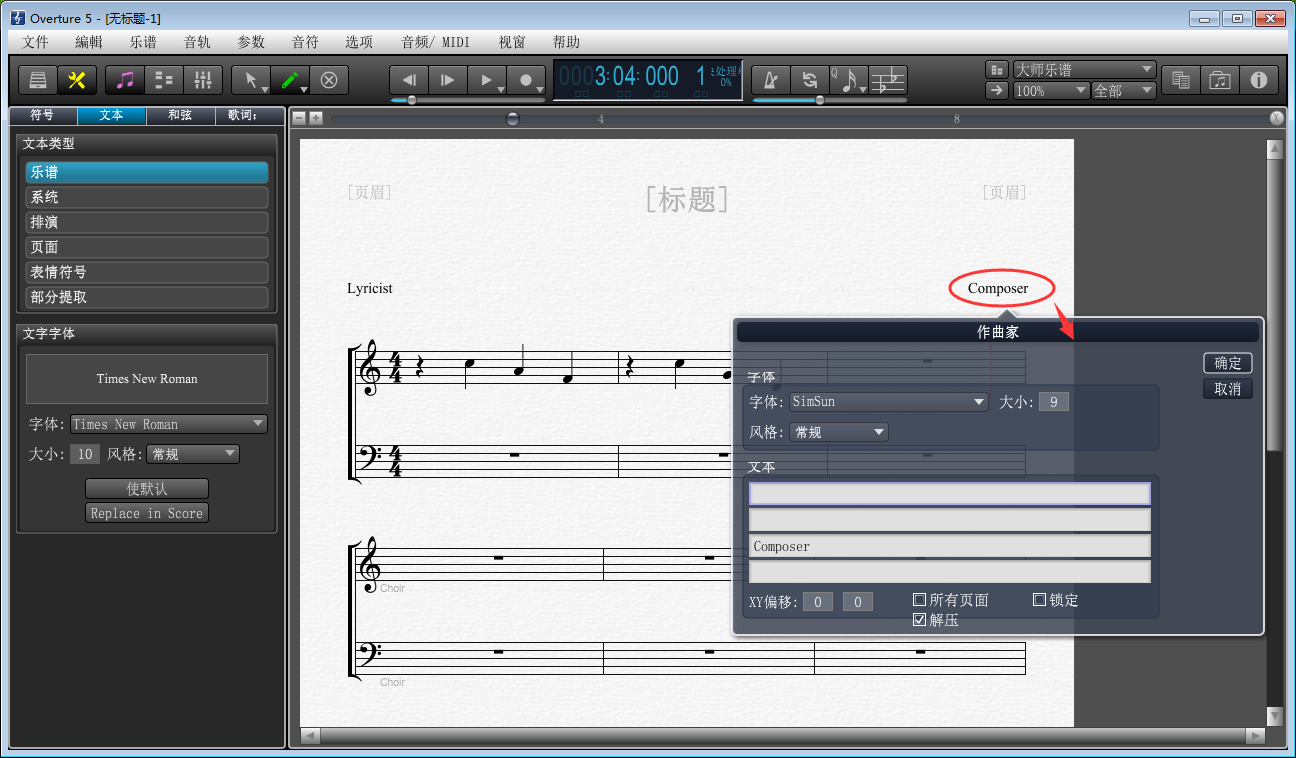Viewport: 1296px width, 758px height.
Task: Open the drawer panel icon in toolbar
Action: [38, 80]
